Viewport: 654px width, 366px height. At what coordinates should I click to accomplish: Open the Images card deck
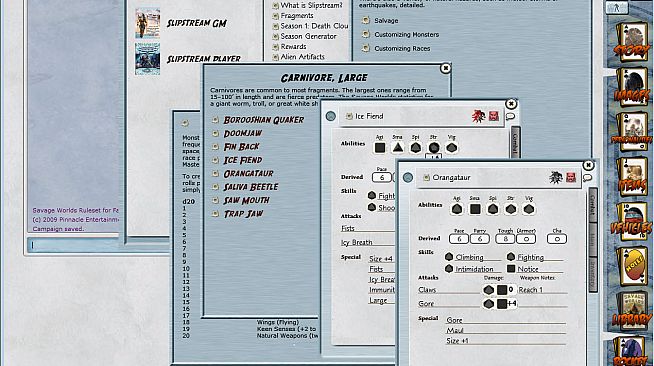click(632, 88)
